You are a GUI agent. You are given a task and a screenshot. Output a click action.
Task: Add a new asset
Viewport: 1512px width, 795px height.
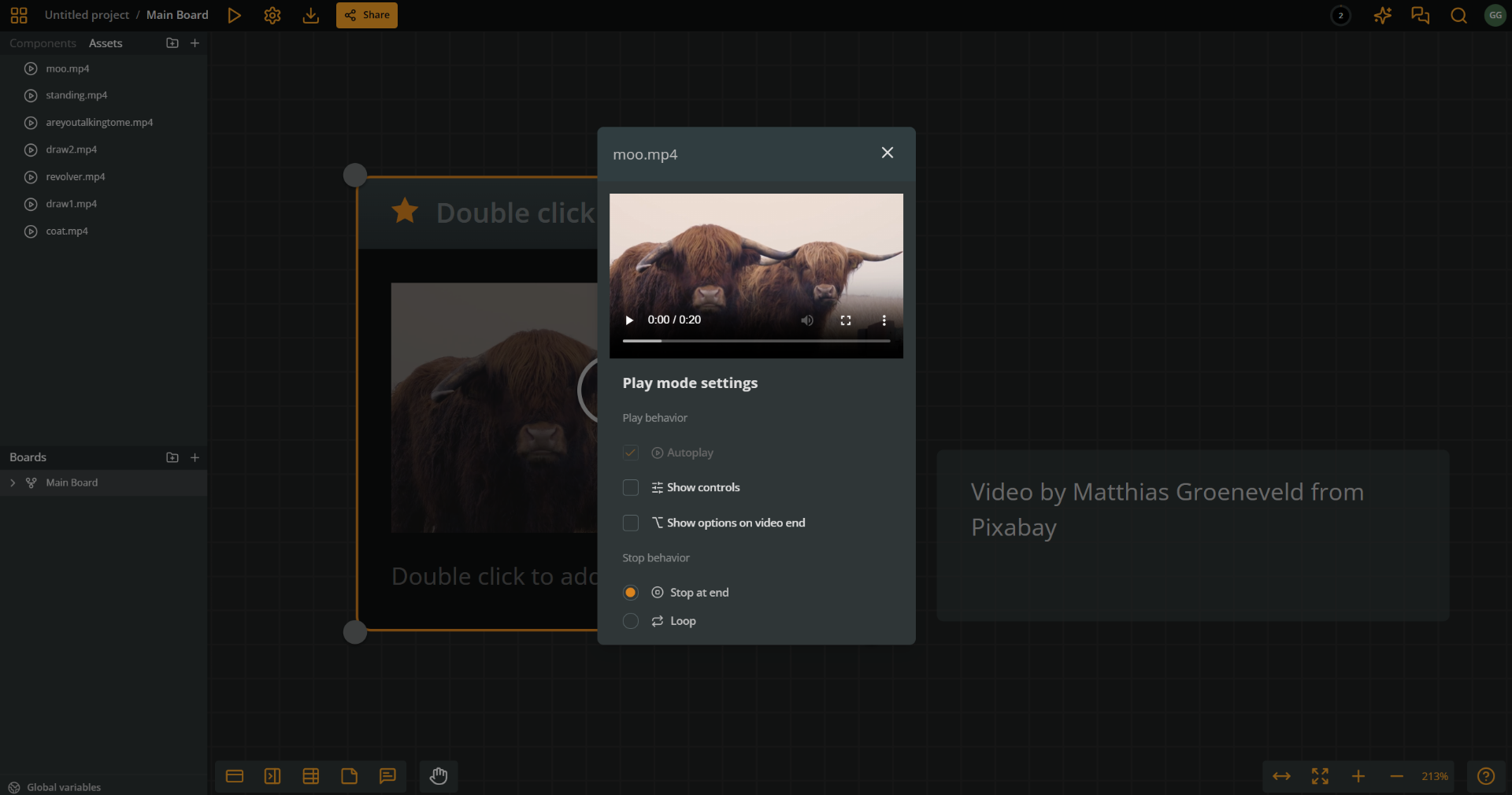195,43
